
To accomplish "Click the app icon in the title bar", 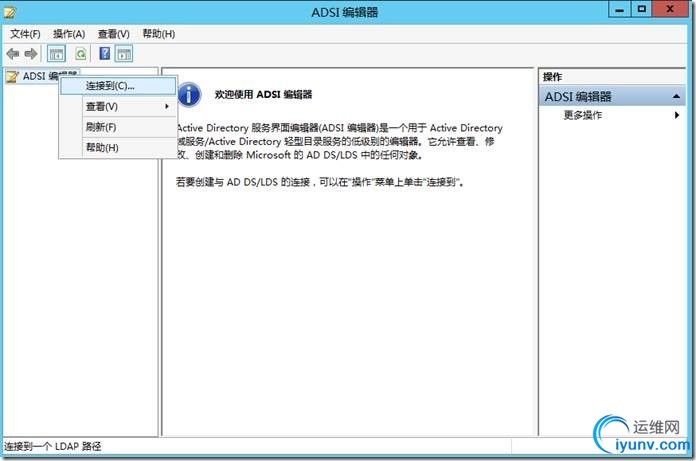I will point(9,12).
